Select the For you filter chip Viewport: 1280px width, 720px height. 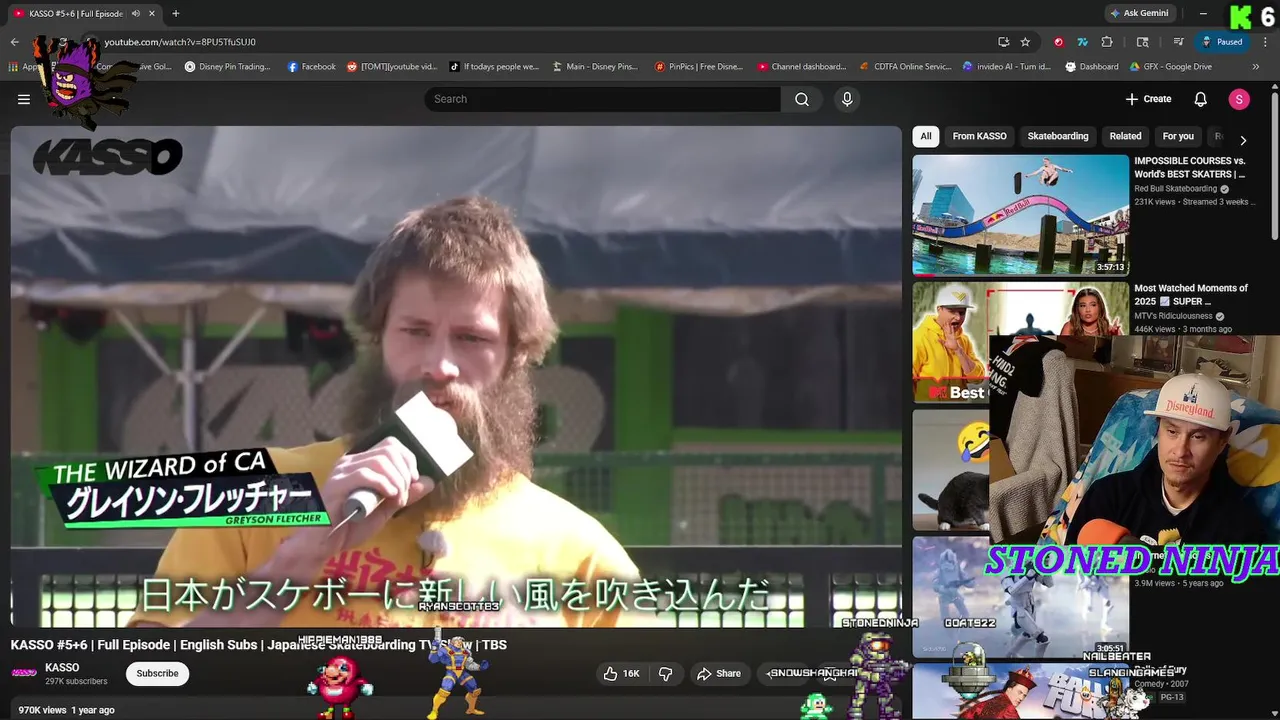(1178, 136)
